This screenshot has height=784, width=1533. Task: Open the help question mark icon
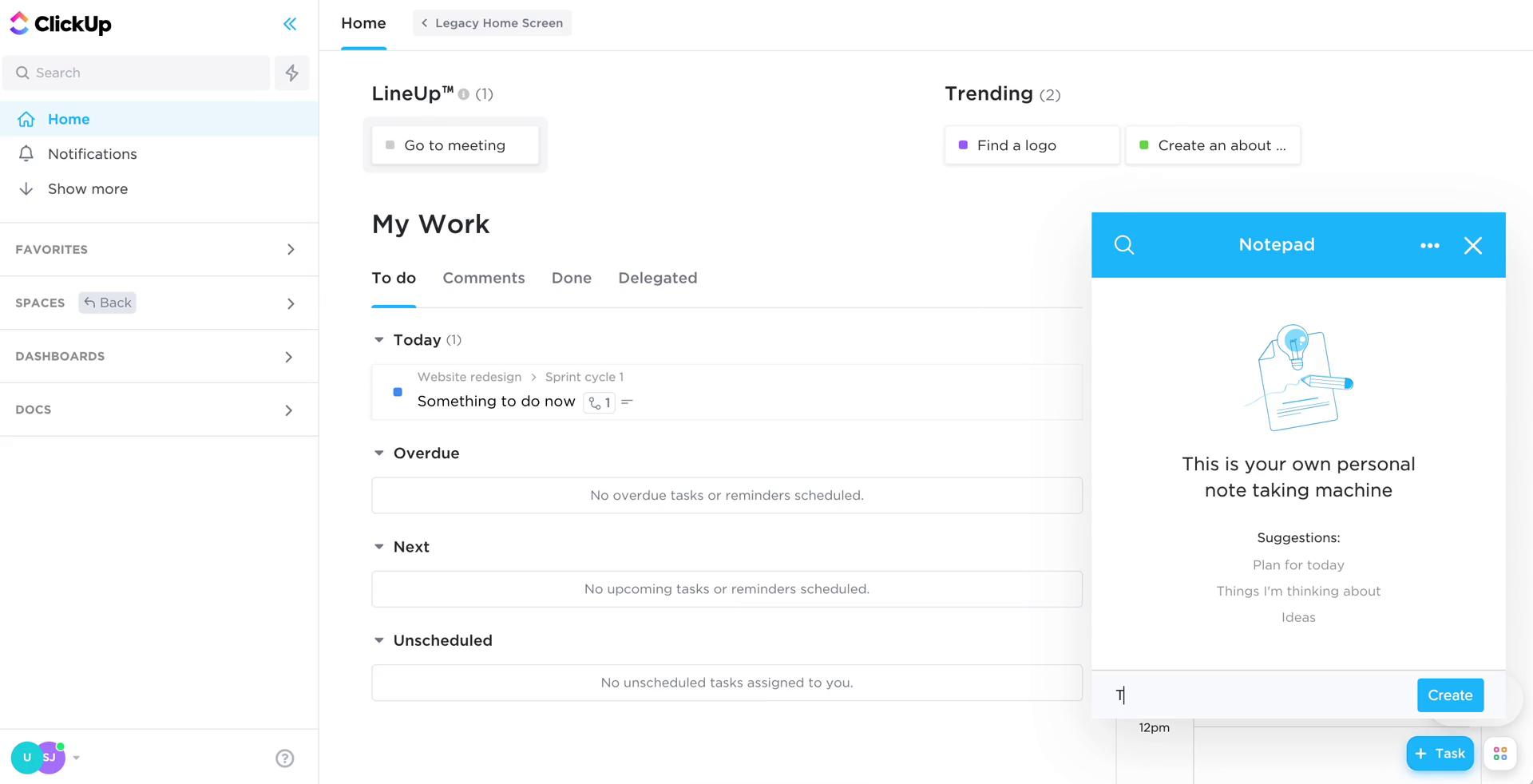tap(285, 758)
